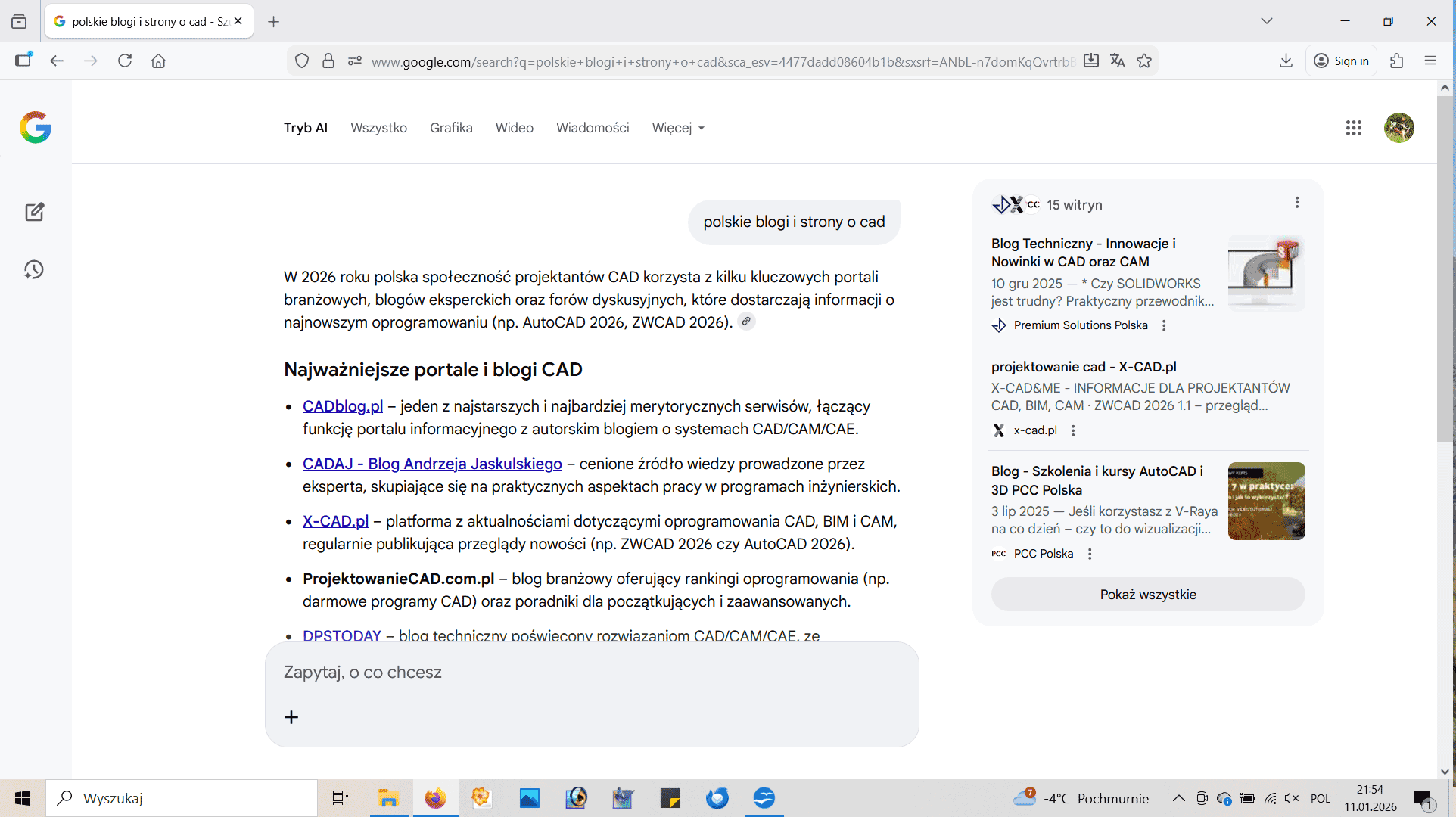Screen dimensions: 1456x817
Task: Open options for x-cad.pl source
Action: point(1073,430)
